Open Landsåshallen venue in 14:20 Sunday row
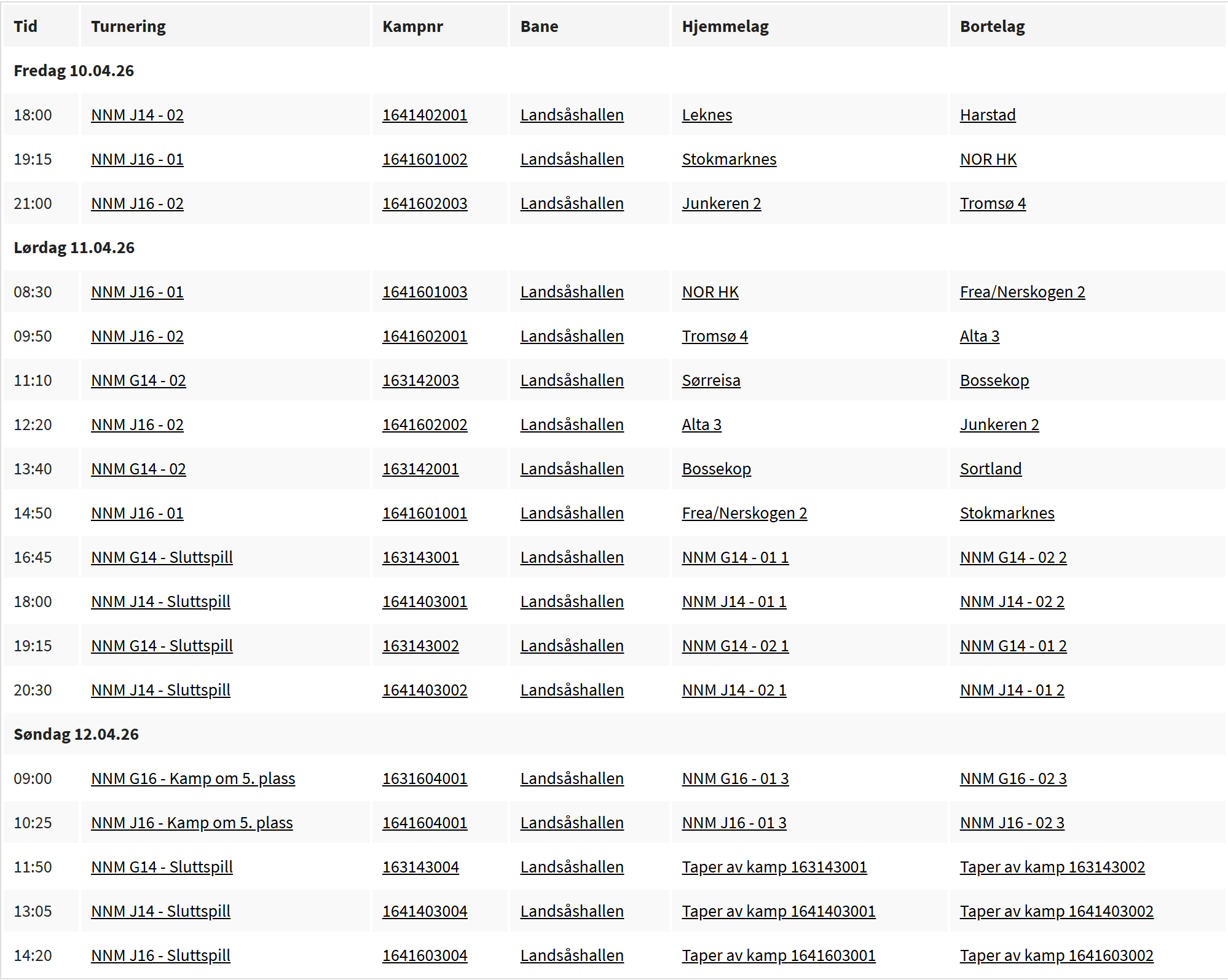Screen dimensions: 1228x980 click(x=572, y=955)
